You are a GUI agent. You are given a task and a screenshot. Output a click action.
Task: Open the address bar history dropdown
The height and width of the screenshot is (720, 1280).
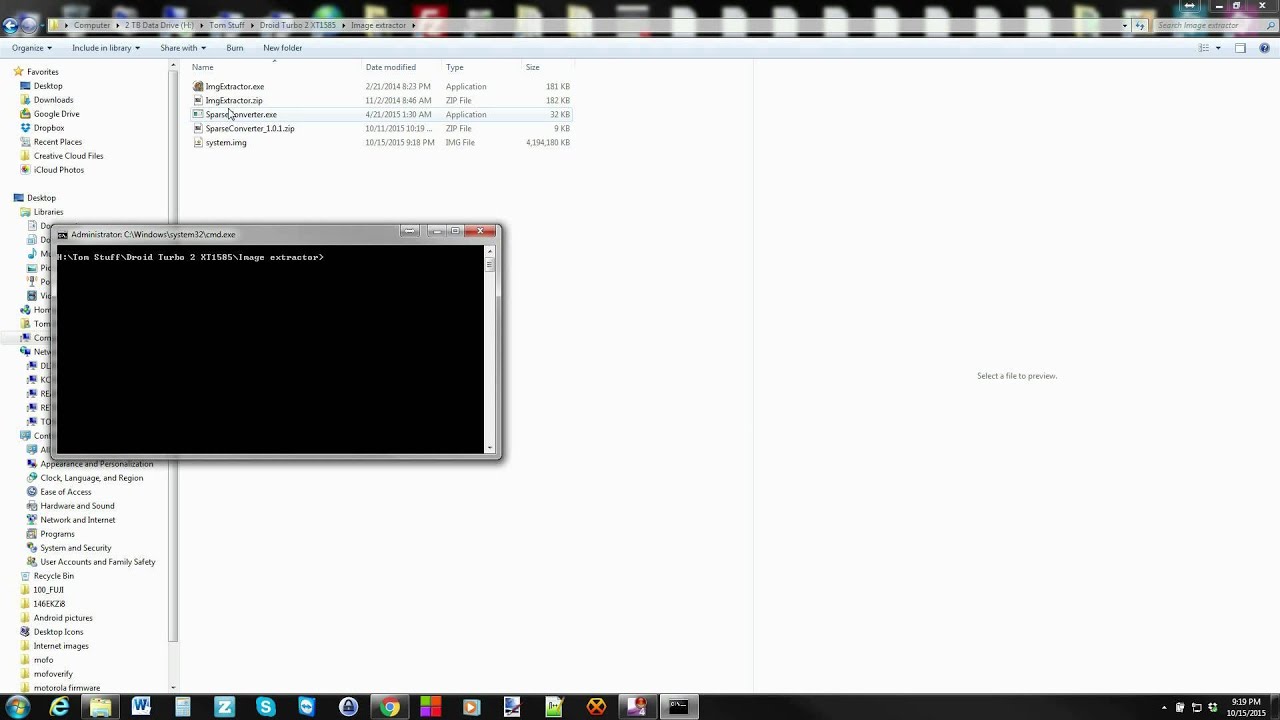tap(1125, 25)
